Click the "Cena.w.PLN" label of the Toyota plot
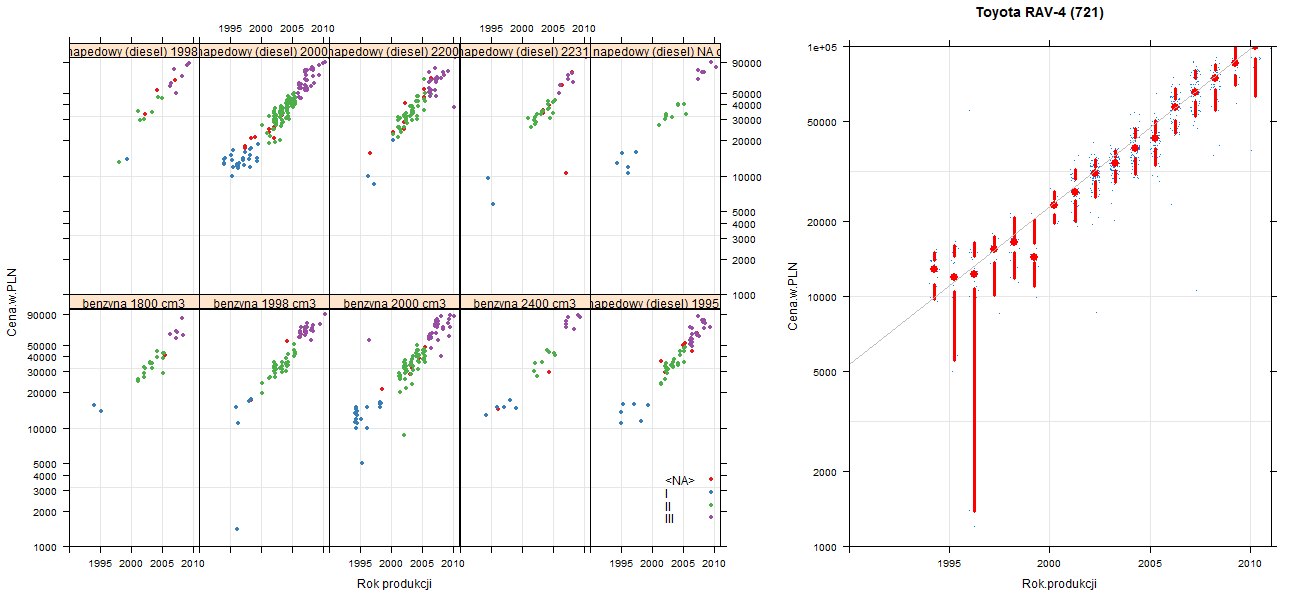 [792, 296]
